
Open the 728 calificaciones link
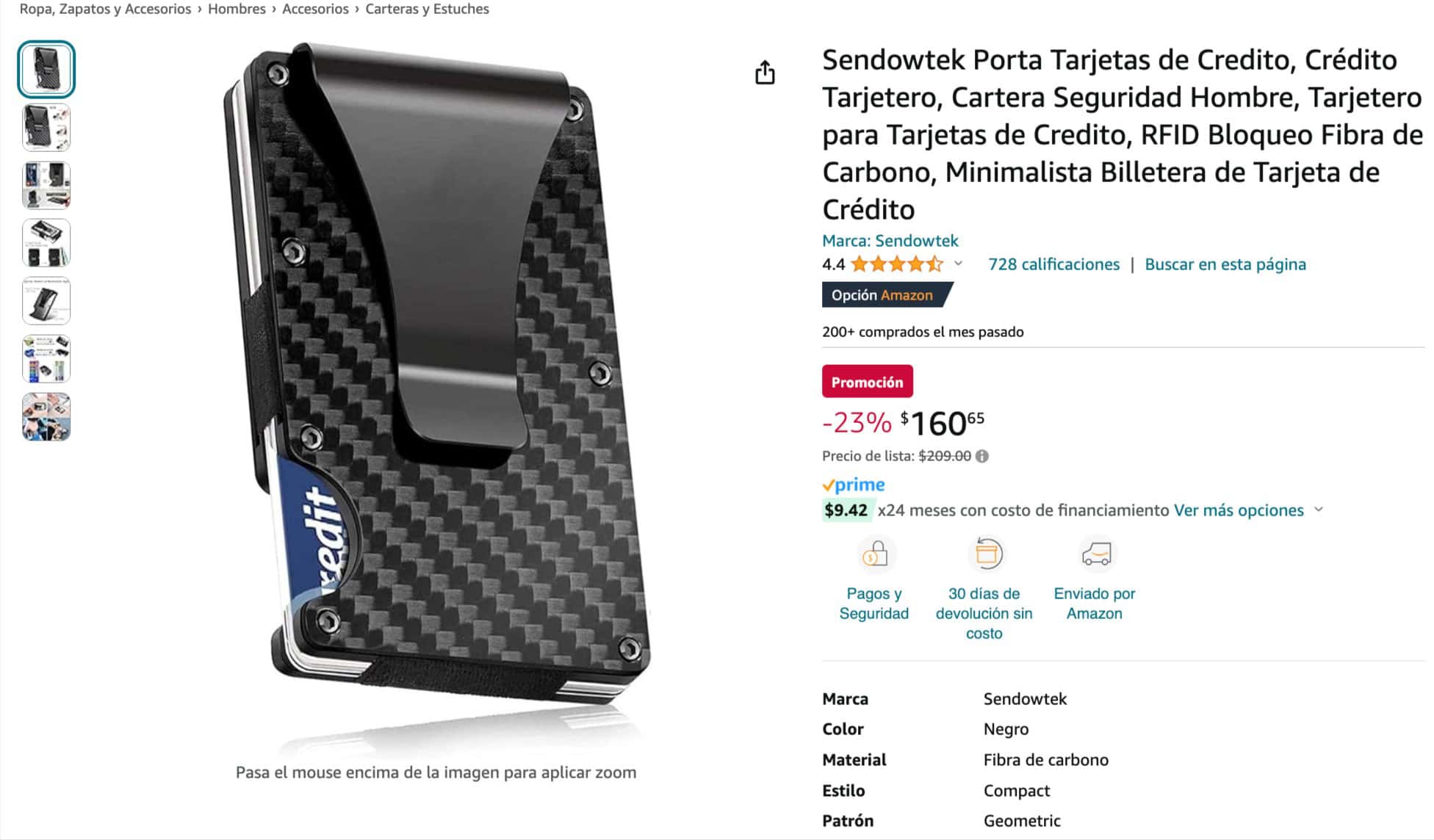(1053, 264)
